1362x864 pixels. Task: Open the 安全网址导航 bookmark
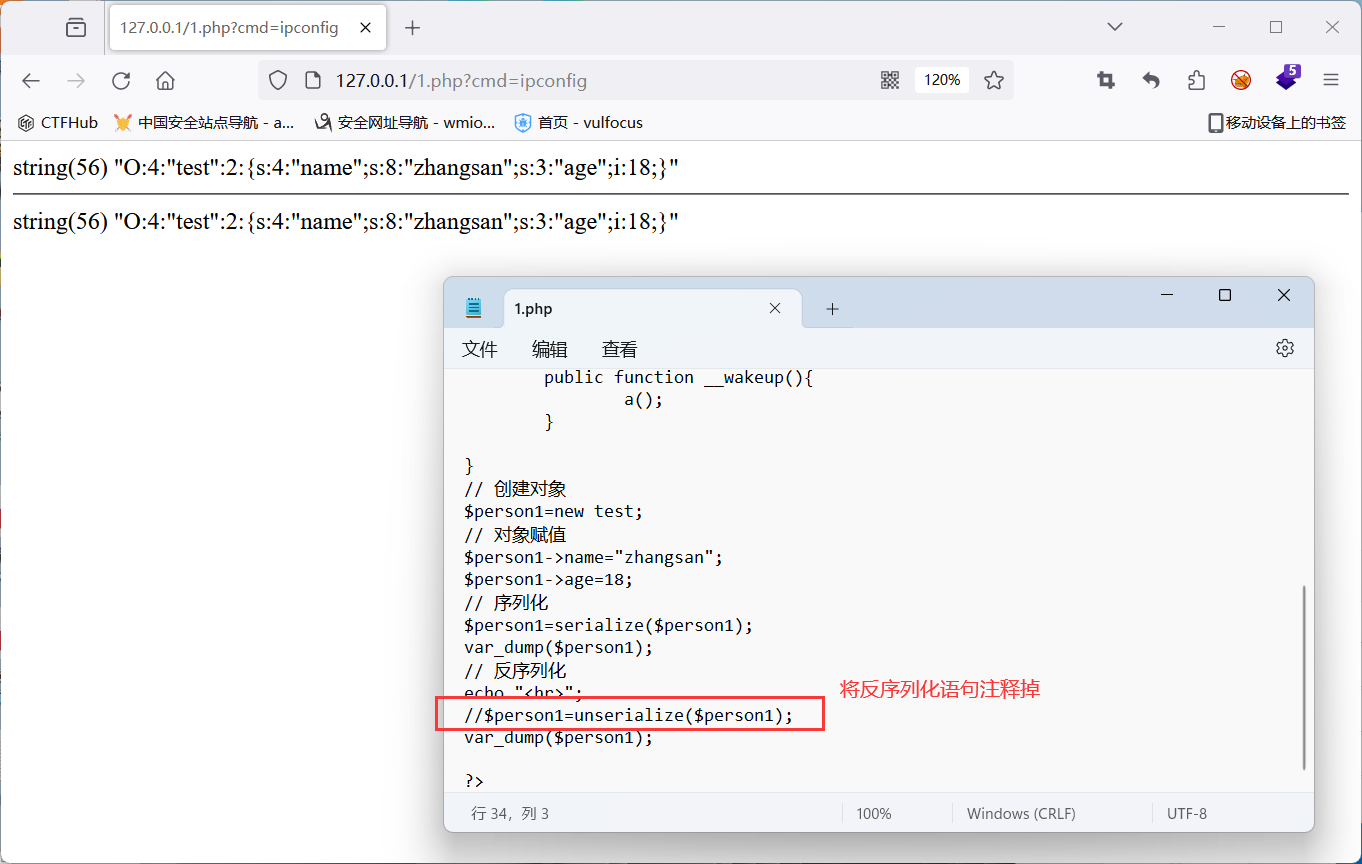coord(405,123)
